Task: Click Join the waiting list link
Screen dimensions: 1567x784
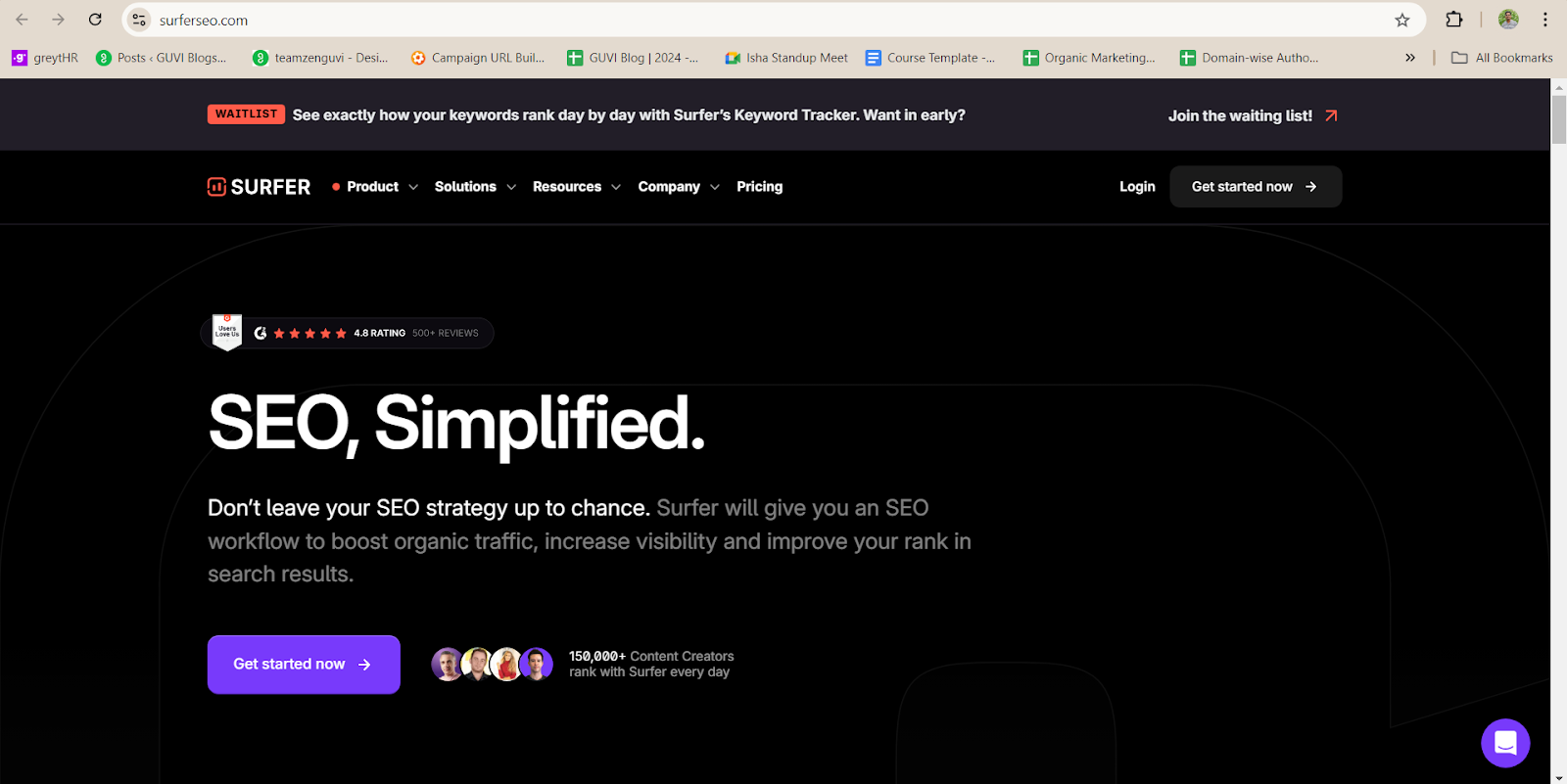Action: 1240,115
